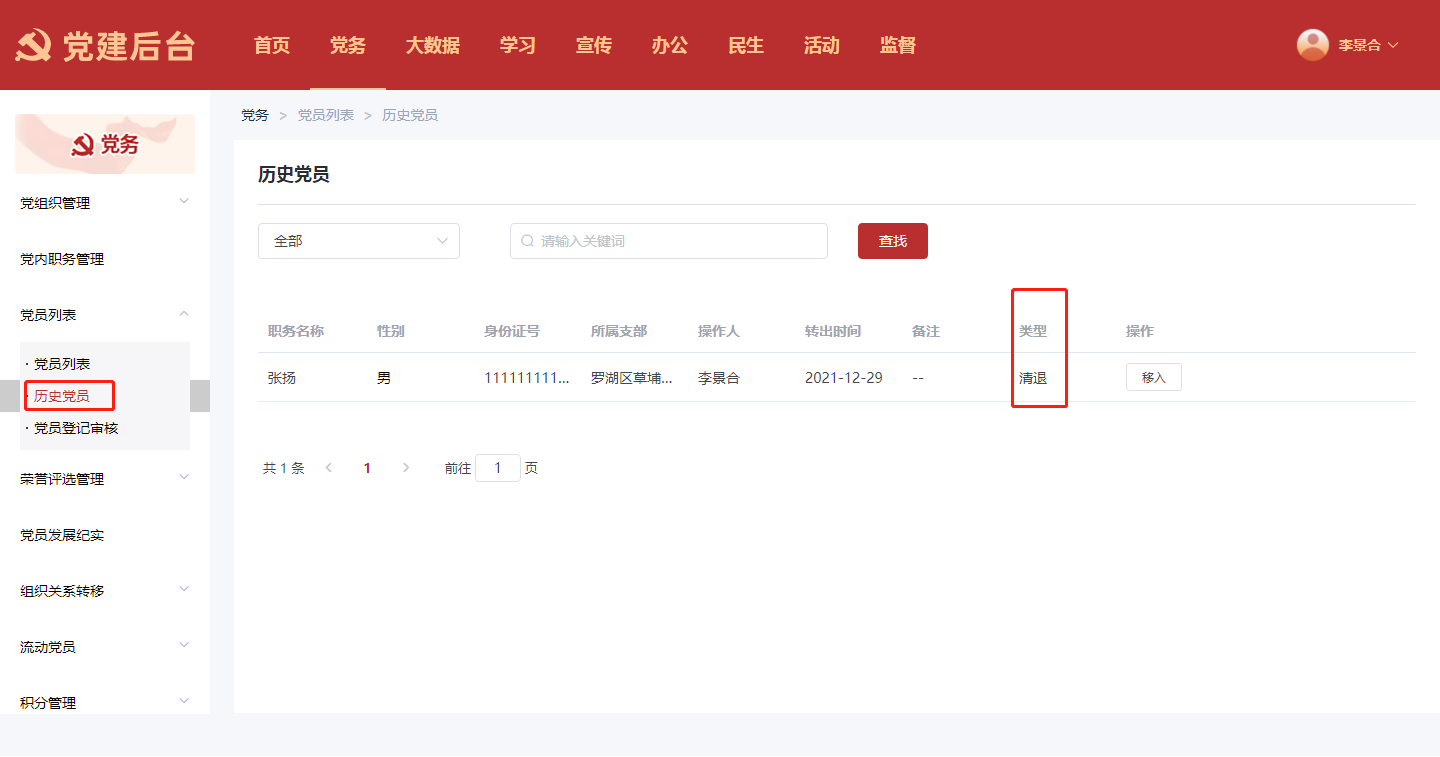Open 党员登记审核 in sidebar submenu
Viewport: 1440px width, 757px height.
(76, 428)
